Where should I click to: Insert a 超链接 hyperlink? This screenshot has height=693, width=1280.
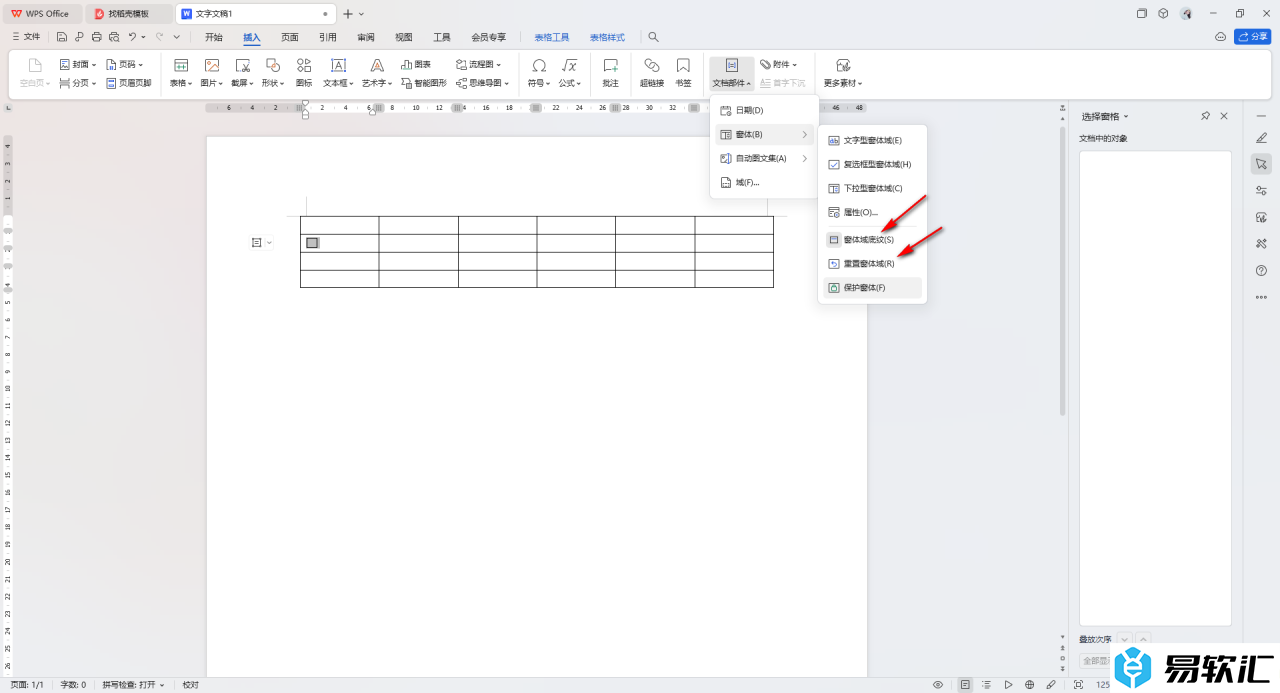tap(652, 73)
